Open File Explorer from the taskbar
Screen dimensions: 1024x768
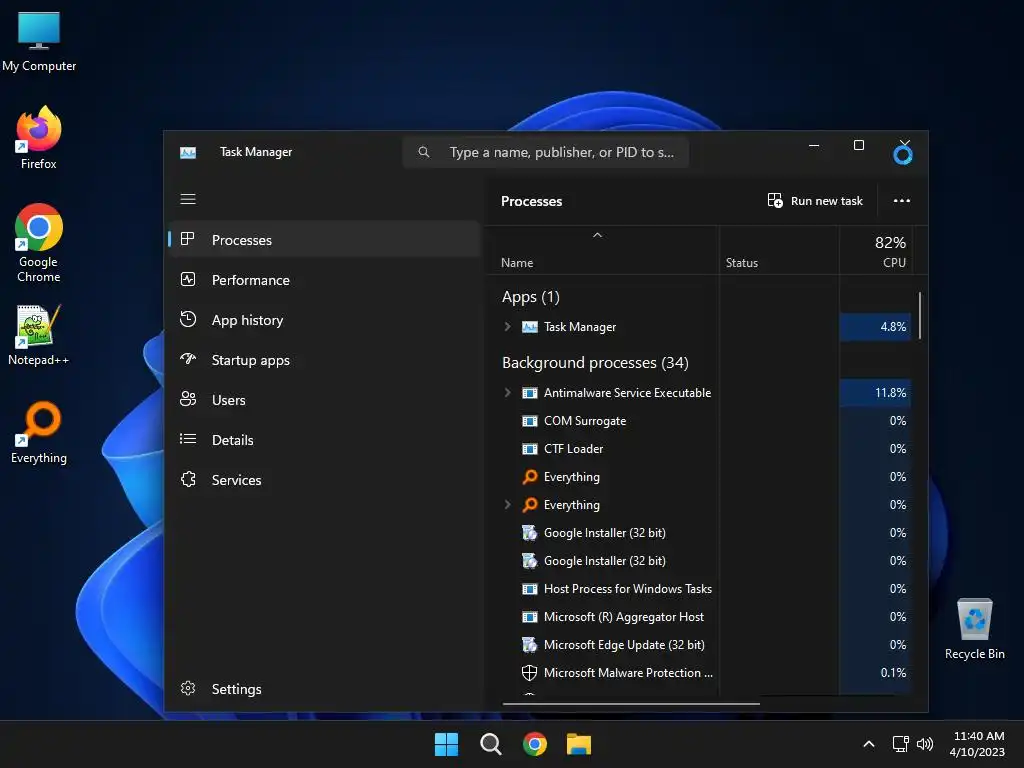pyautogui.click(x=579, y=744)
